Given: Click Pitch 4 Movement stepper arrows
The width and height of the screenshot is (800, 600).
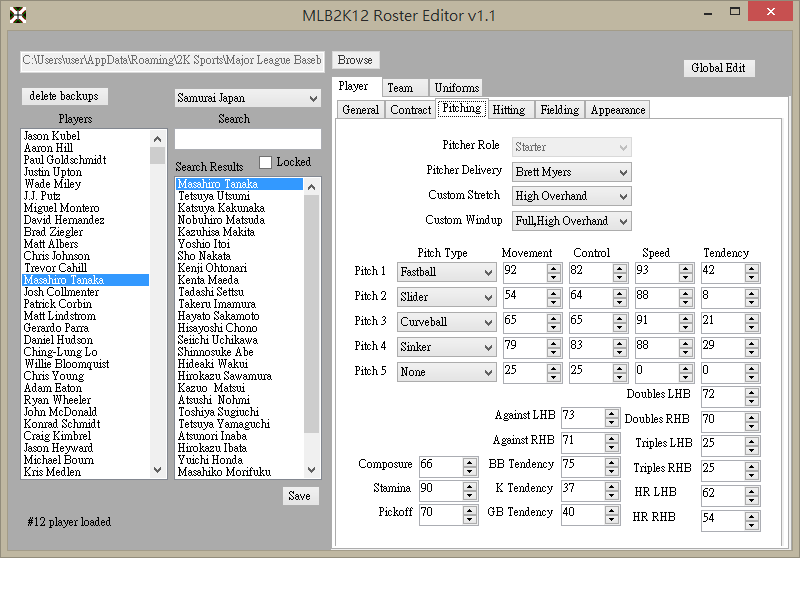Looking at the screenshot, I should coord(553,347).
